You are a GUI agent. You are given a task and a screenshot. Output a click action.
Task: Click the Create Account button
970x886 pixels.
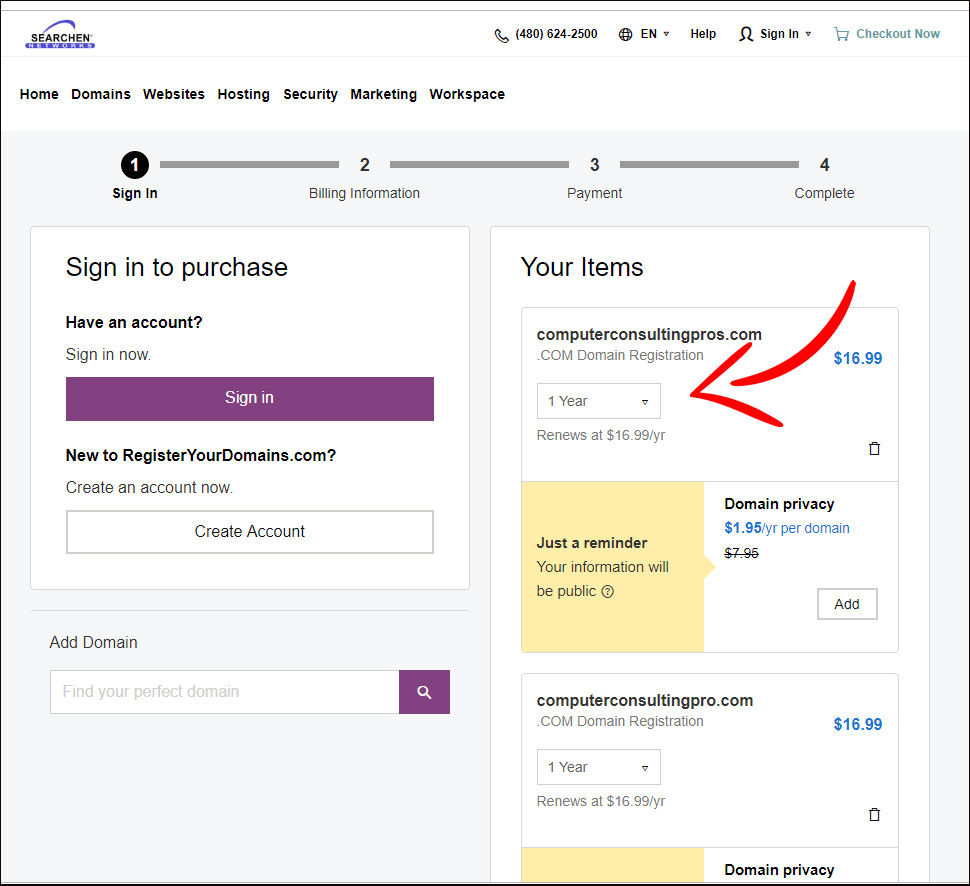(250, 531)
